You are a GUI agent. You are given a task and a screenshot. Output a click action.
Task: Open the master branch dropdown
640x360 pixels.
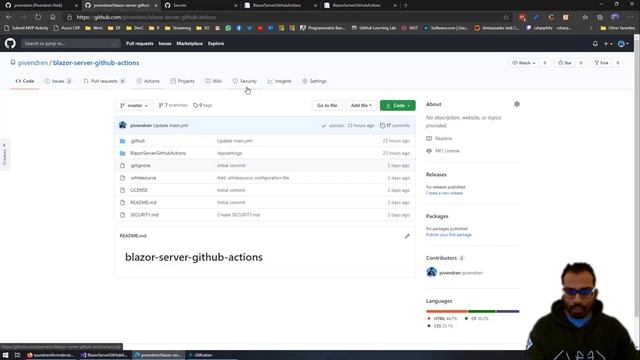[134, 105]
